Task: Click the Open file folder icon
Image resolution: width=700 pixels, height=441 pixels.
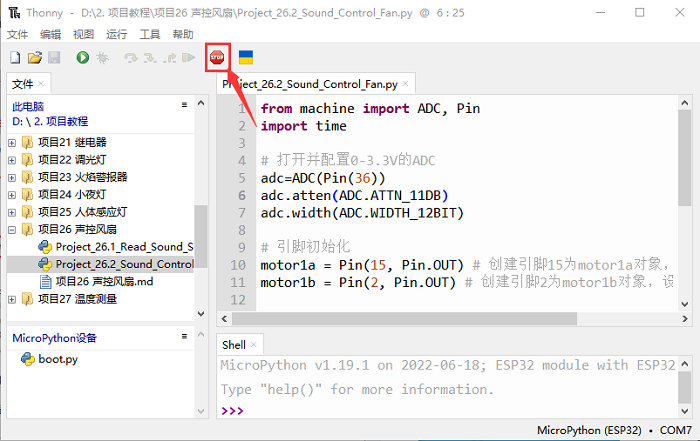Action: 34,58
